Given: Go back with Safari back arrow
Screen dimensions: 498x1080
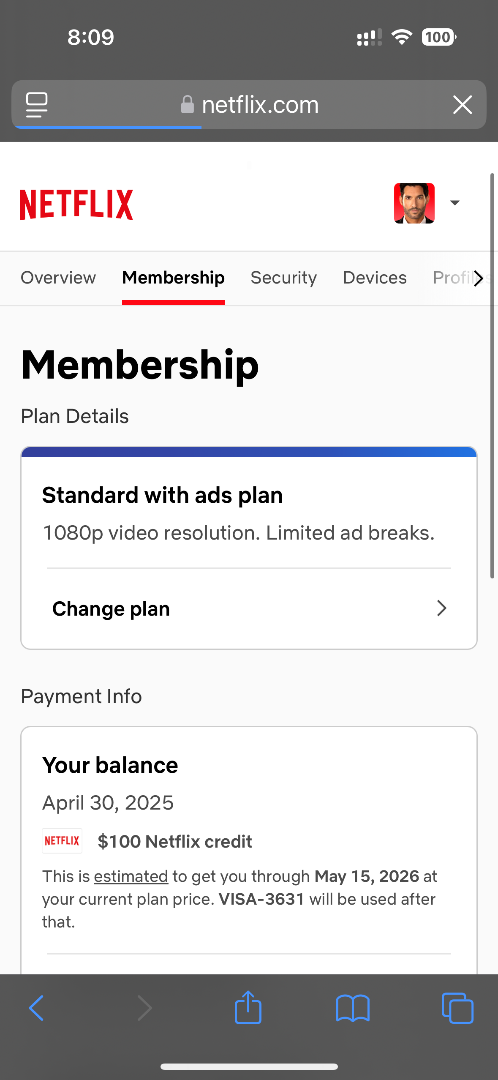Looking at the screenshot, I should tap(37, 1008).
